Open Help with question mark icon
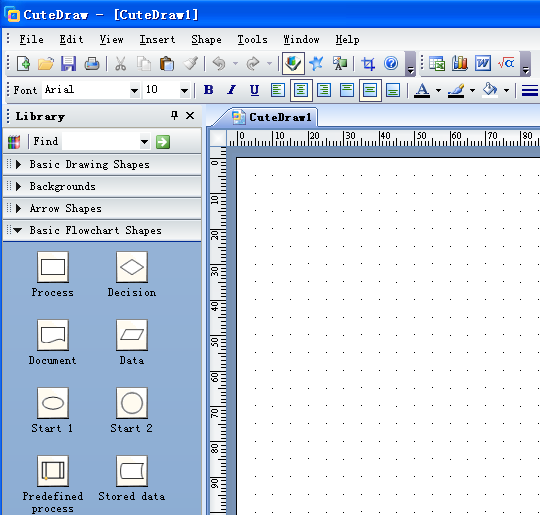 click(391, 63)
